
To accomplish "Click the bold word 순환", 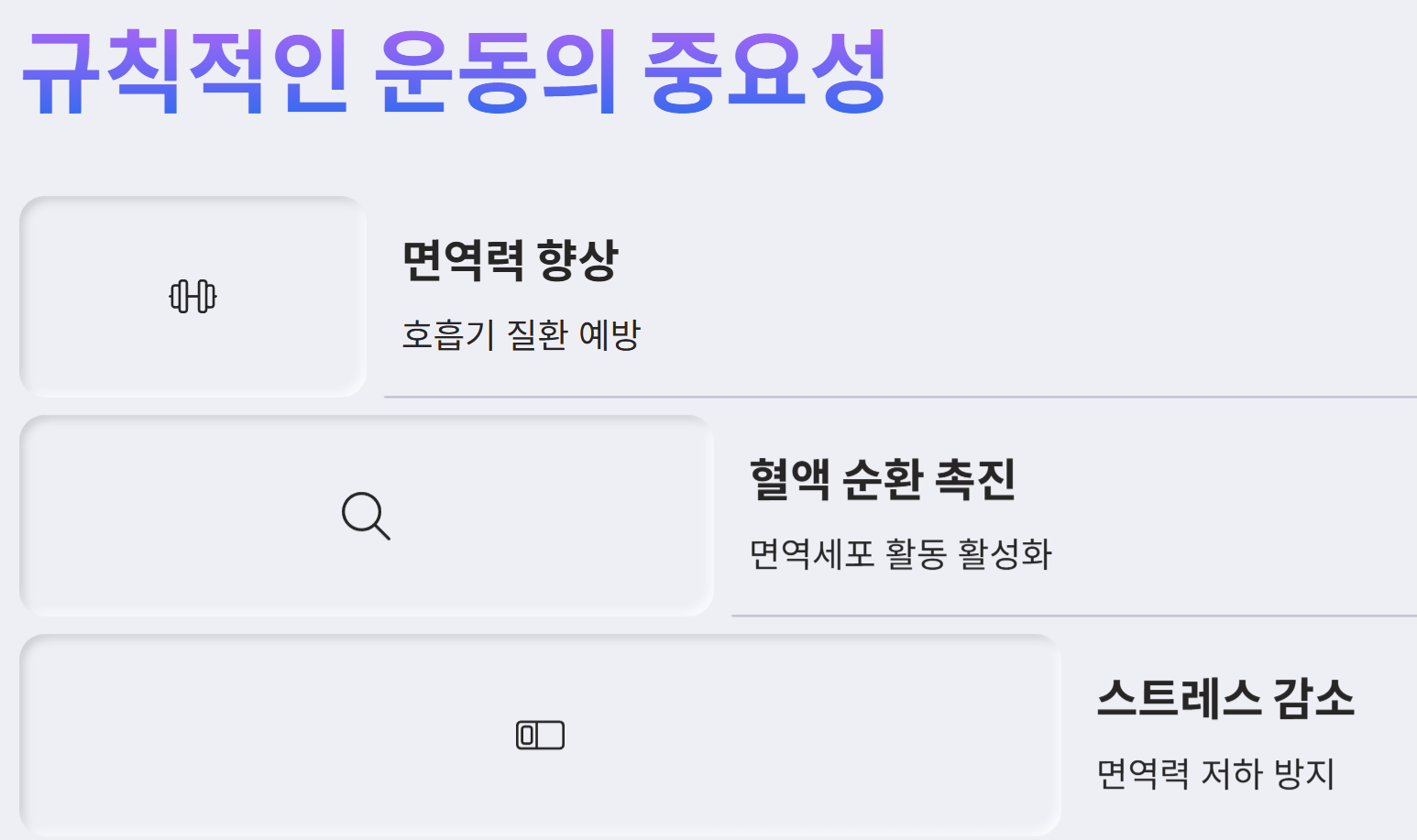I will [883, 479].
